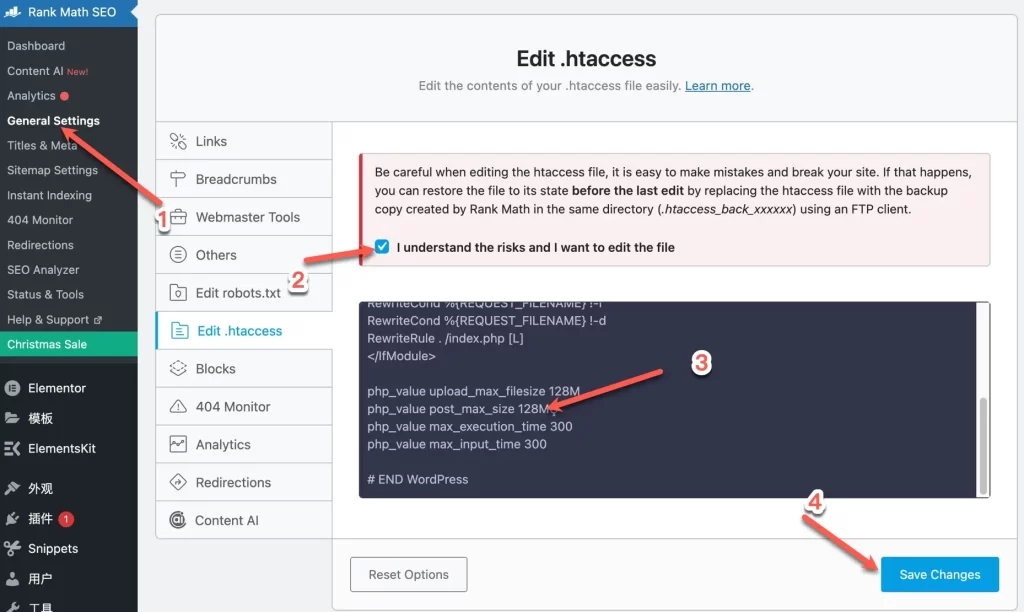
Task: Open the Redirections settings tab
Action: (x=244, y=482)
